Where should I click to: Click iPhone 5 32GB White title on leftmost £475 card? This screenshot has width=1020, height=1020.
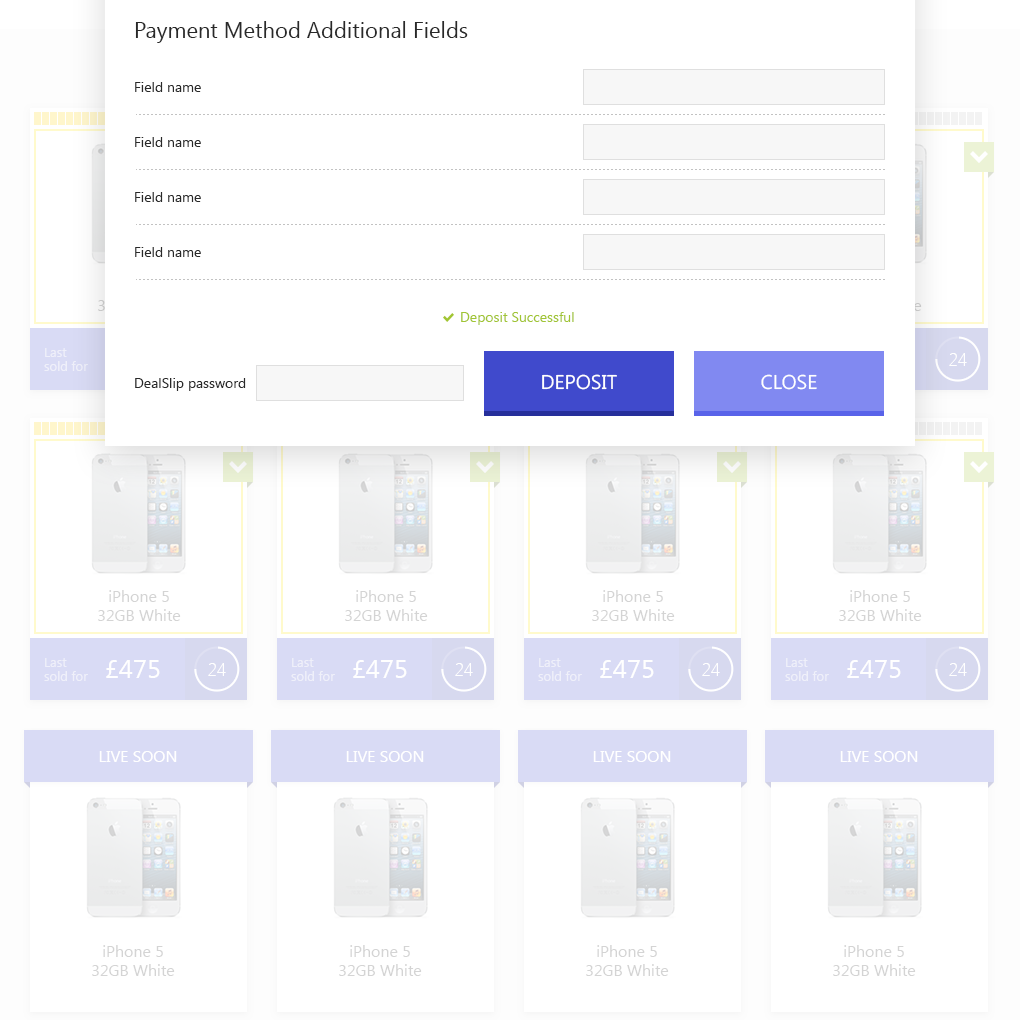click(x=139, y=606)
